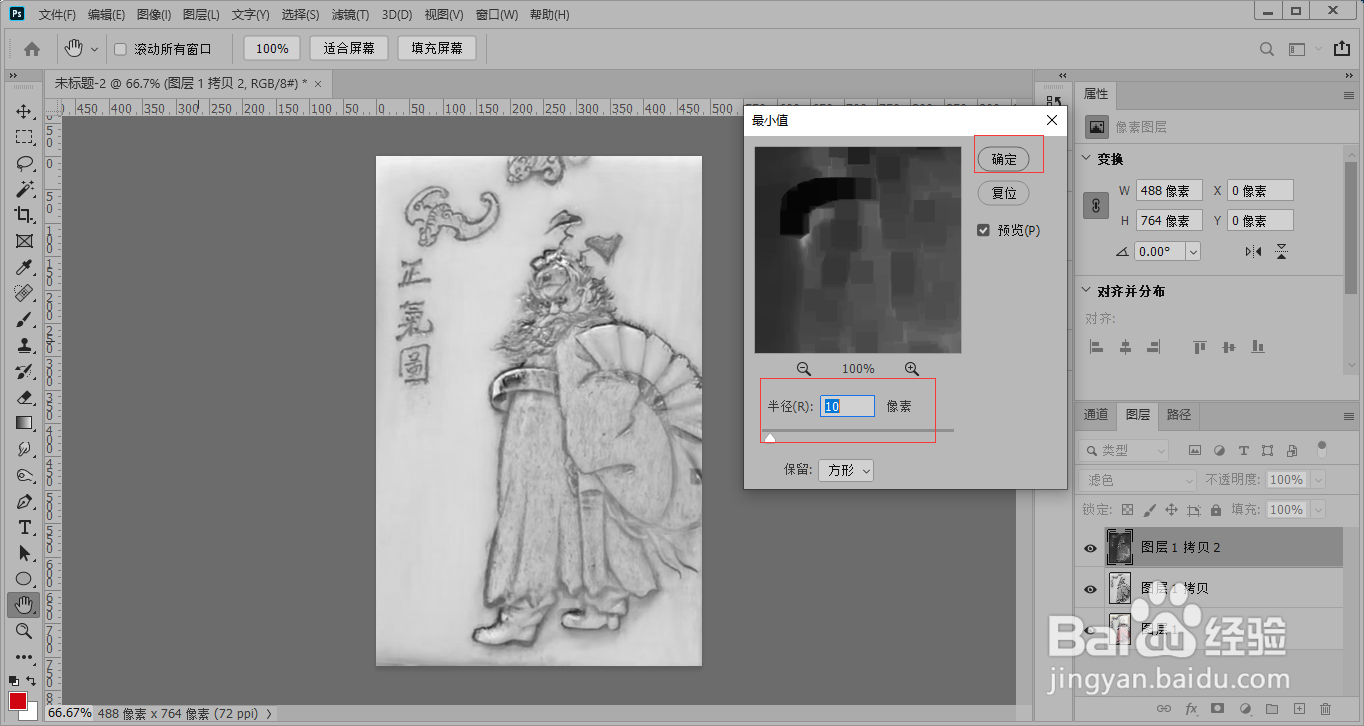Toggle the 预览(P) checkbox
The height and width of the screenshot is (726, 1364).
(984, 230)
